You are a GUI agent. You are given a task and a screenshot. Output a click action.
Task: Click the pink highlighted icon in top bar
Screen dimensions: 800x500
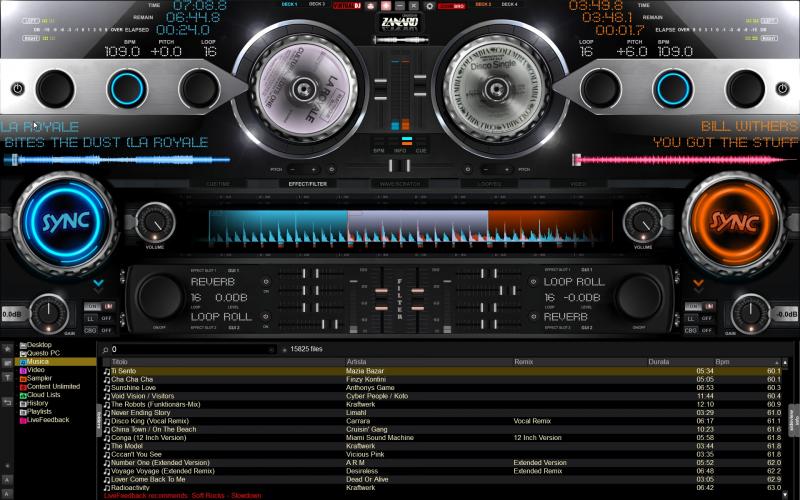coord(385,6)
